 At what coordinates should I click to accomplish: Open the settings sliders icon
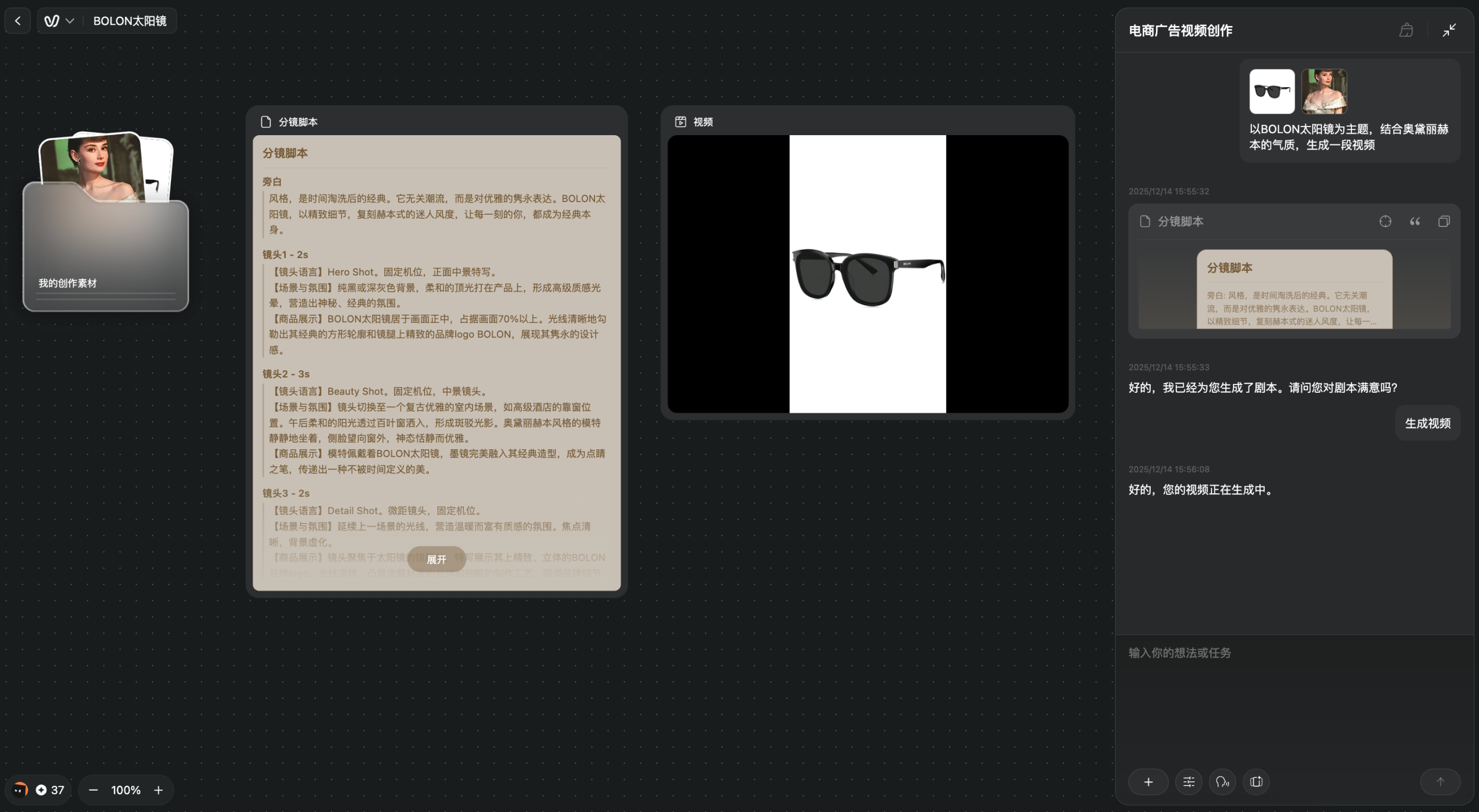click(1188, 781)
